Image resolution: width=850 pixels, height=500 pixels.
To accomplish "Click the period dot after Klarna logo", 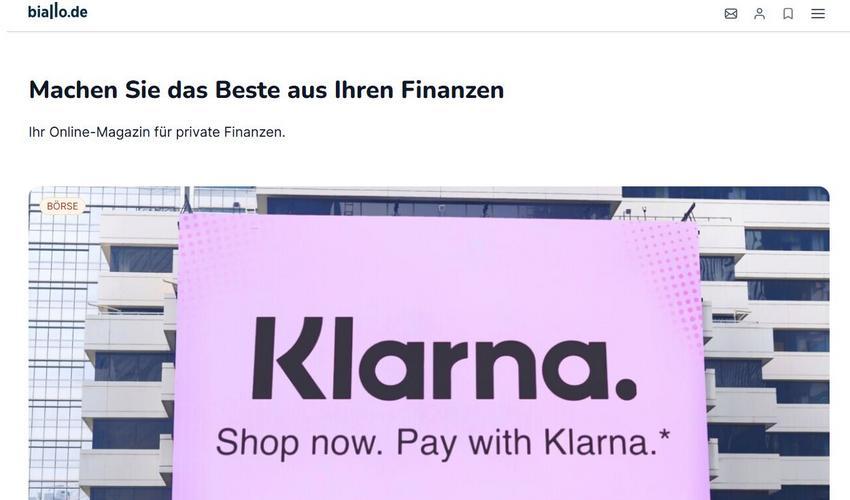I will coord(627,389).
